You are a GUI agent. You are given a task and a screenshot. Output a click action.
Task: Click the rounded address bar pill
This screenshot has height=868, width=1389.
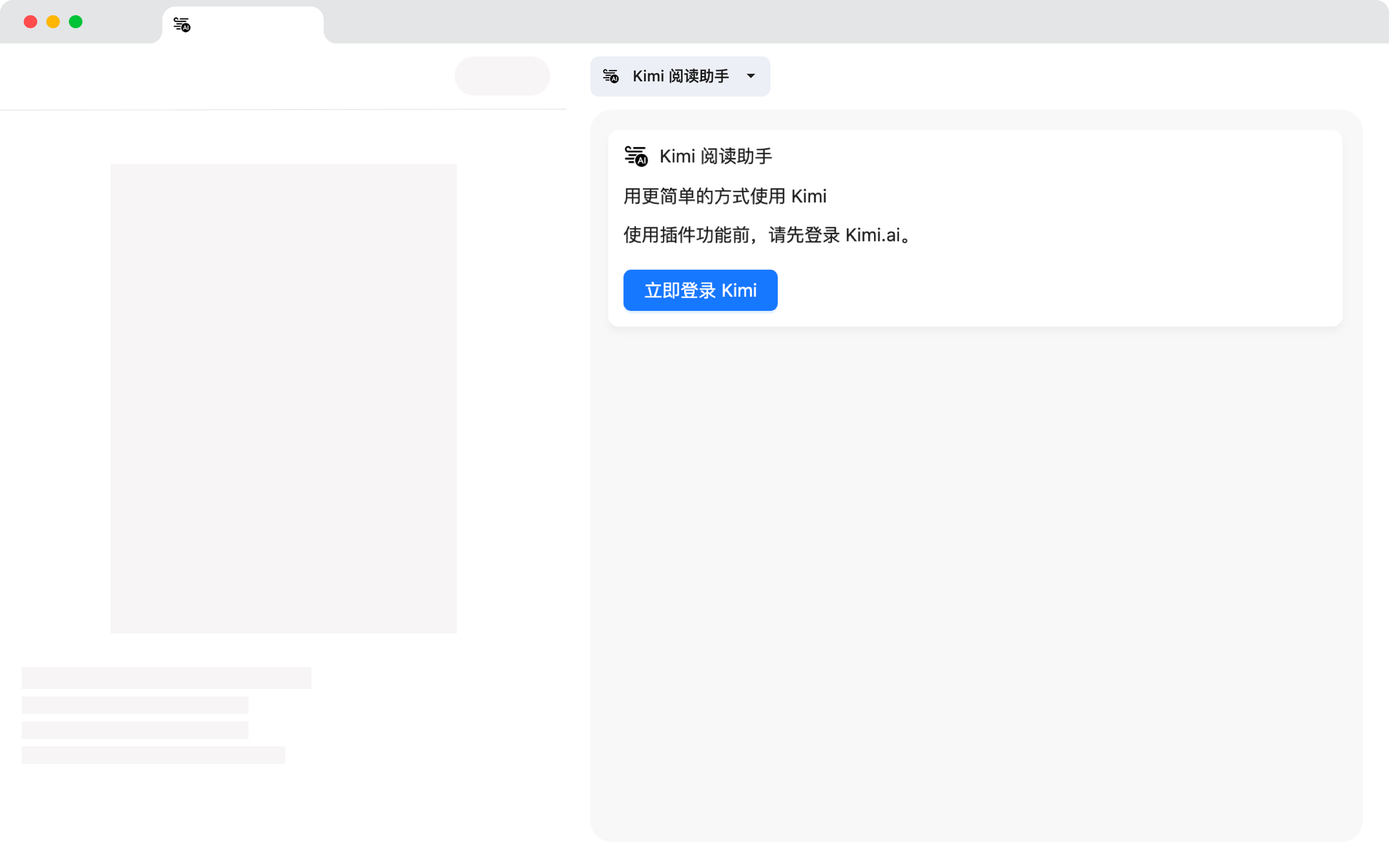point(502,75)
